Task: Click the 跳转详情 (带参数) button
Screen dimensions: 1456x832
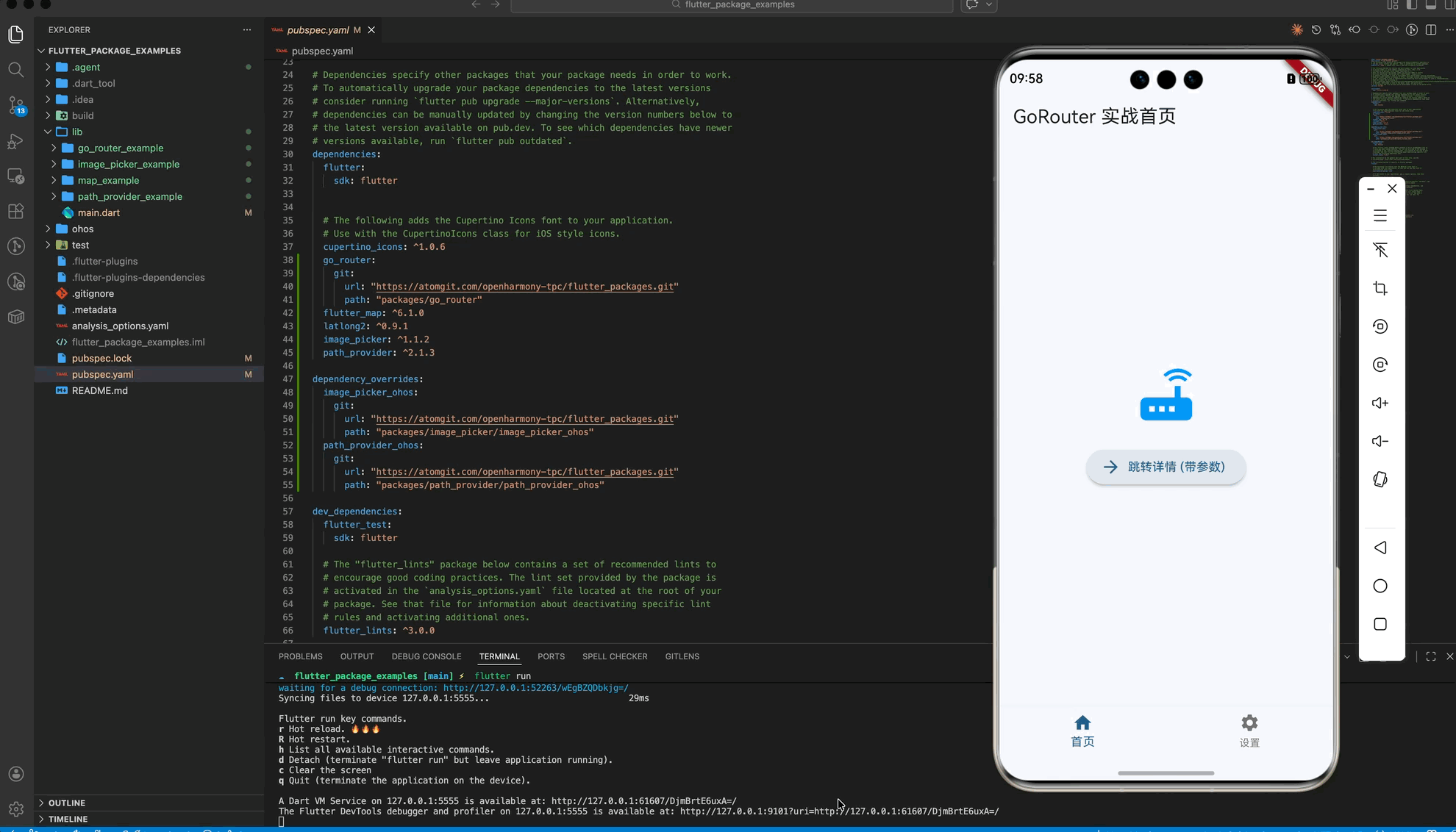Action: point(1166,467)
